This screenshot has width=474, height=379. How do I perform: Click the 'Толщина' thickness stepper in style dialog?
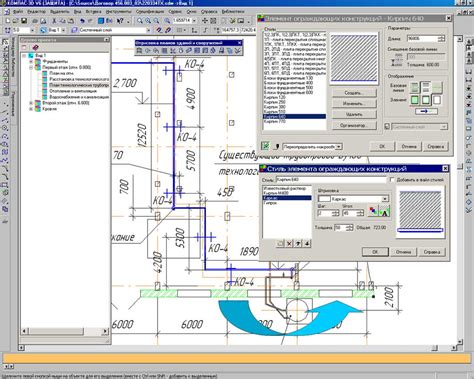tap(350, 227)
